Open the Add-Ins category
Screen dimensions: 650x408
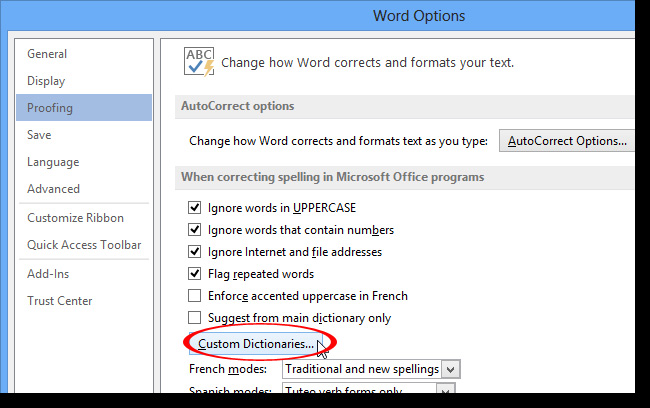pos(48,274)
